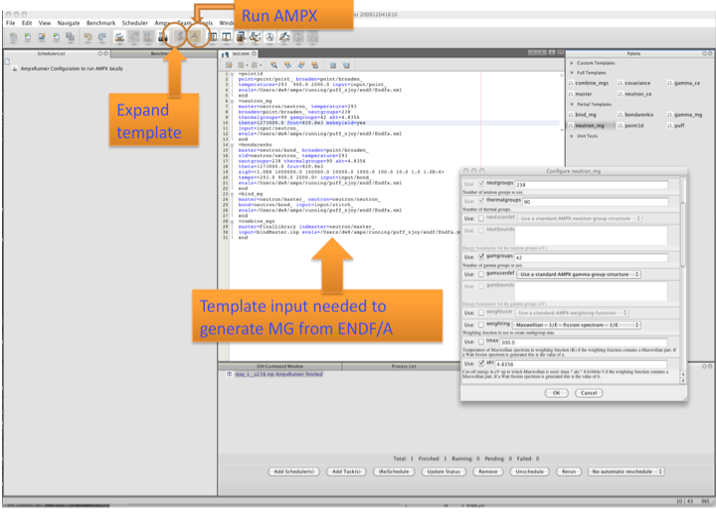Open the View menu
The height and width of the screenshot is (521, 716).
(44, 23)
